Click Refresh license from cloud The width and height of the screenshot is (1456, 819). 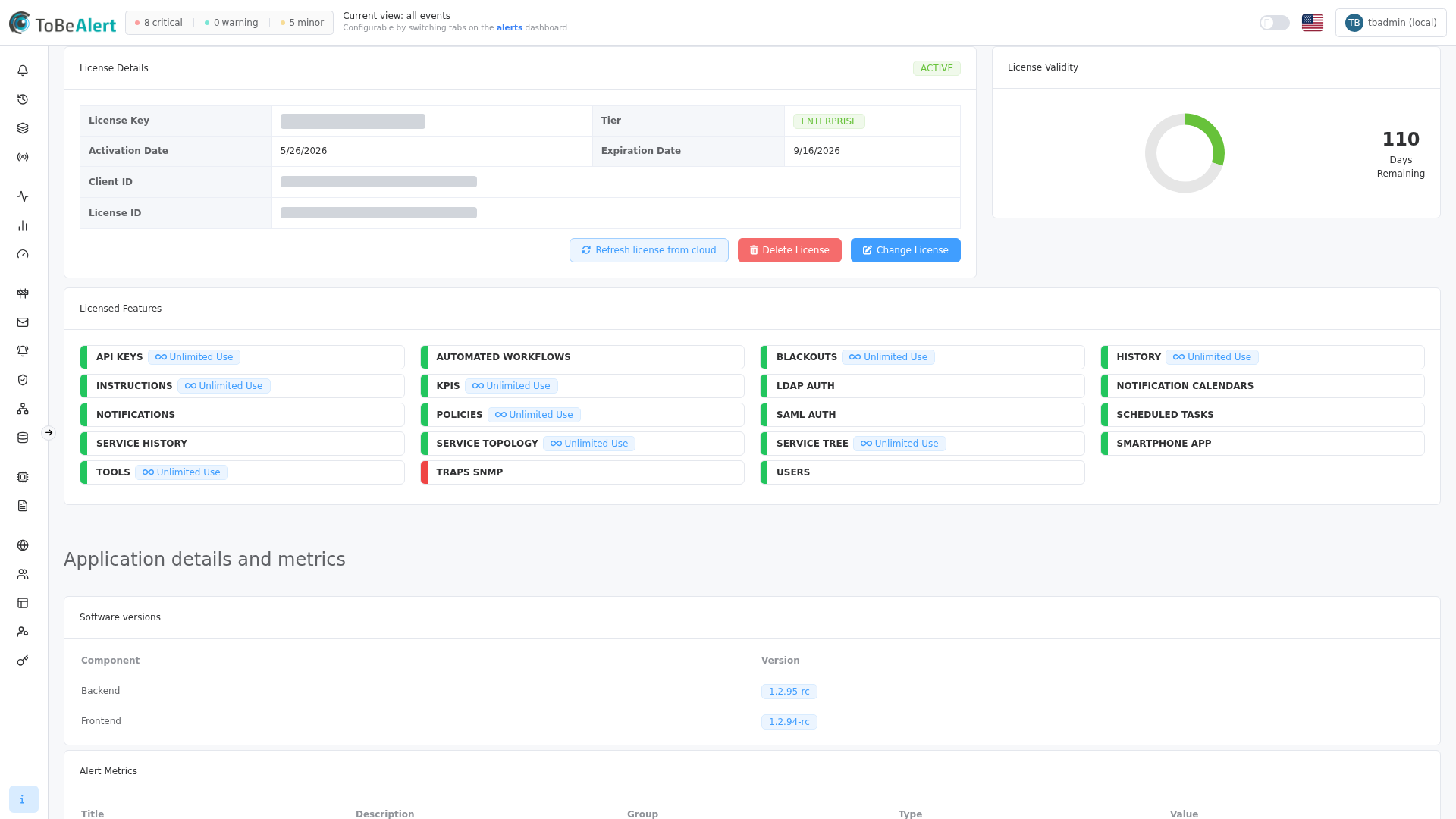(649, 250)
